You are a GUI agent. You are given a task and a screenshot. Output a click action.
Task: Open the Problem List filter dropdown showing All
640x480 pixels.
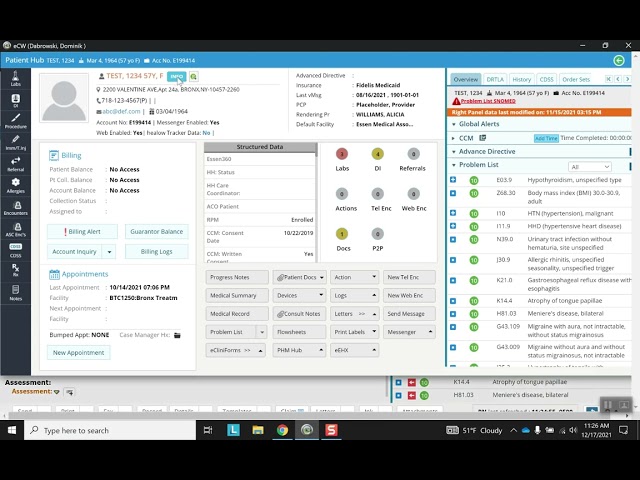point(589,167)
